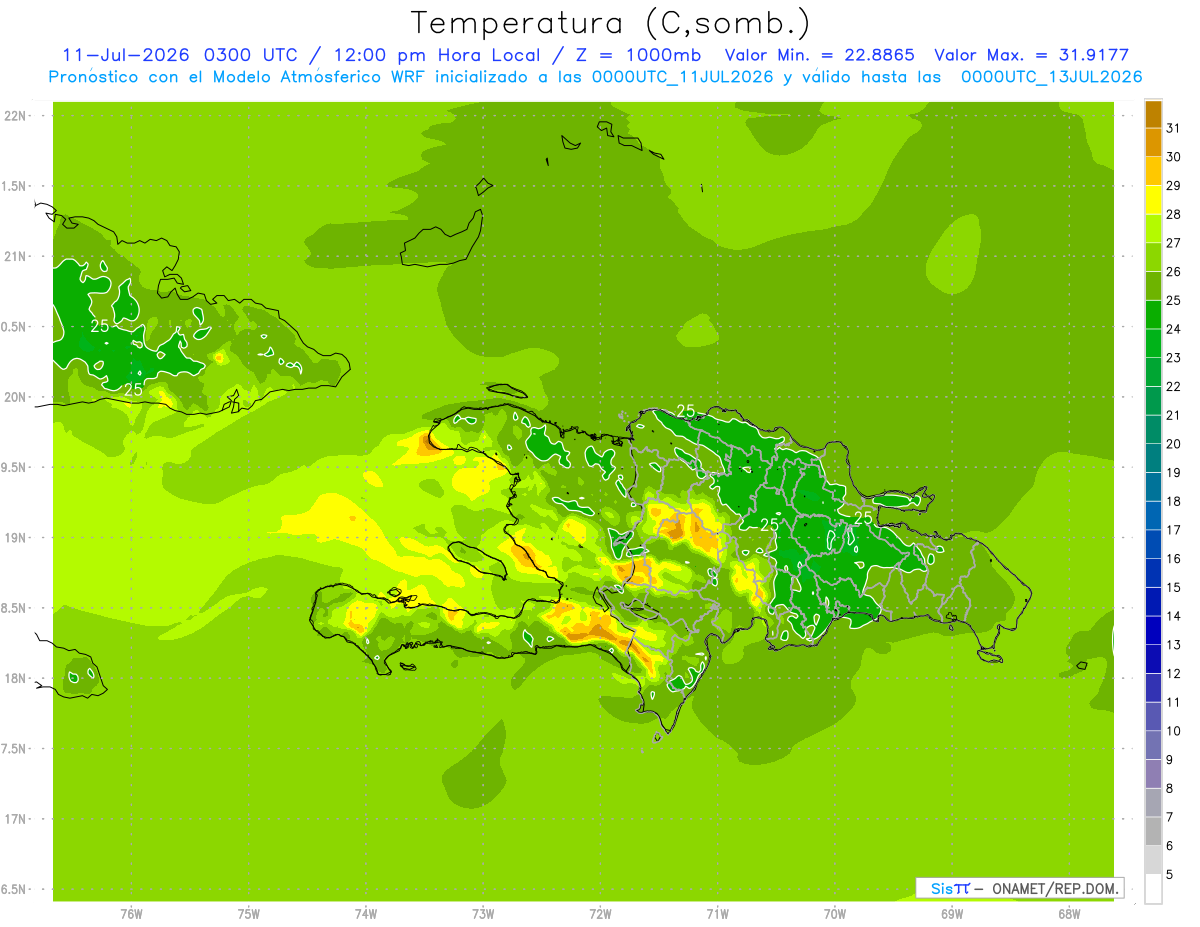Click the 17N latitude axis label
Viewport: 1200px width, 927px height.
[14, 819]
